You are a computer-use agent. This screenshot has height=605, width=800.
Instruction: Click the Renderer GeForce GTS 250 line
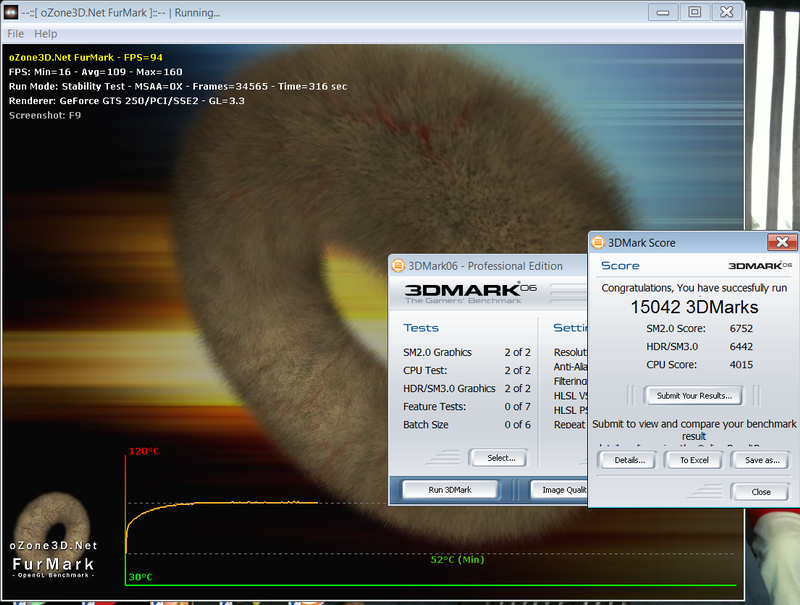click(x=127, y=101)
